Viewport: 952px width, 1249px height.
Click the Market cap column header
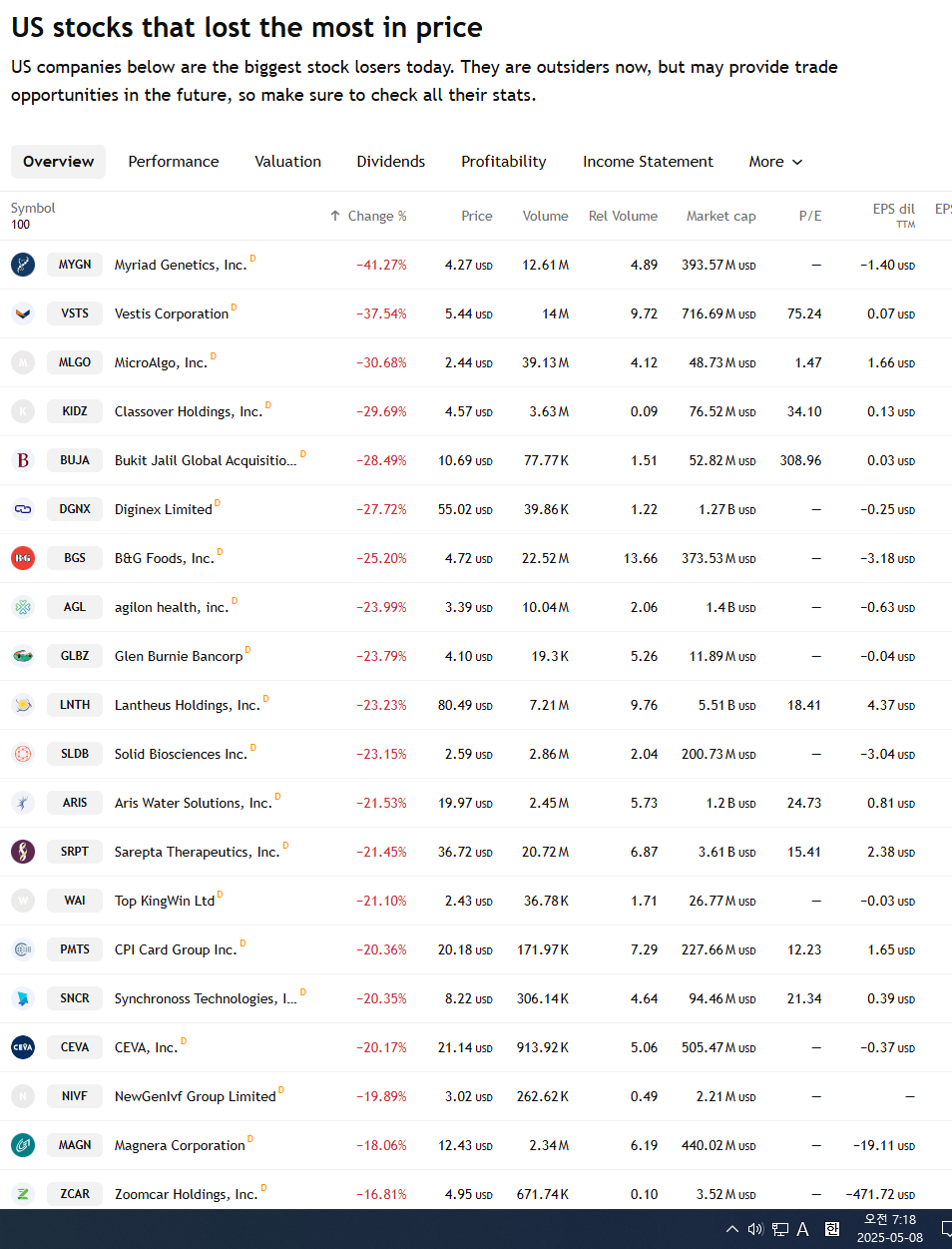721,216
